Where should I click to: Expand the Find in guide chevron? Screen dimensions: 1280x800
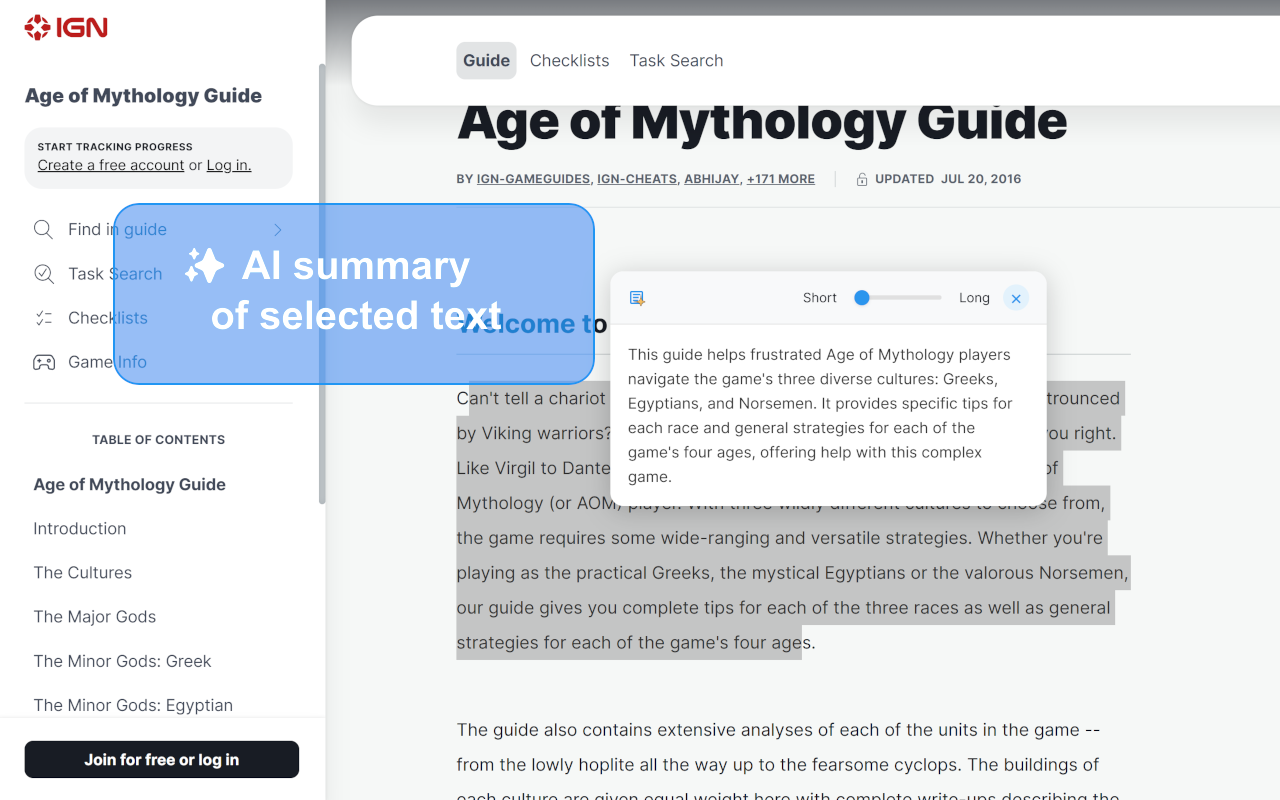pyautogui.click(x=278, y=230)
